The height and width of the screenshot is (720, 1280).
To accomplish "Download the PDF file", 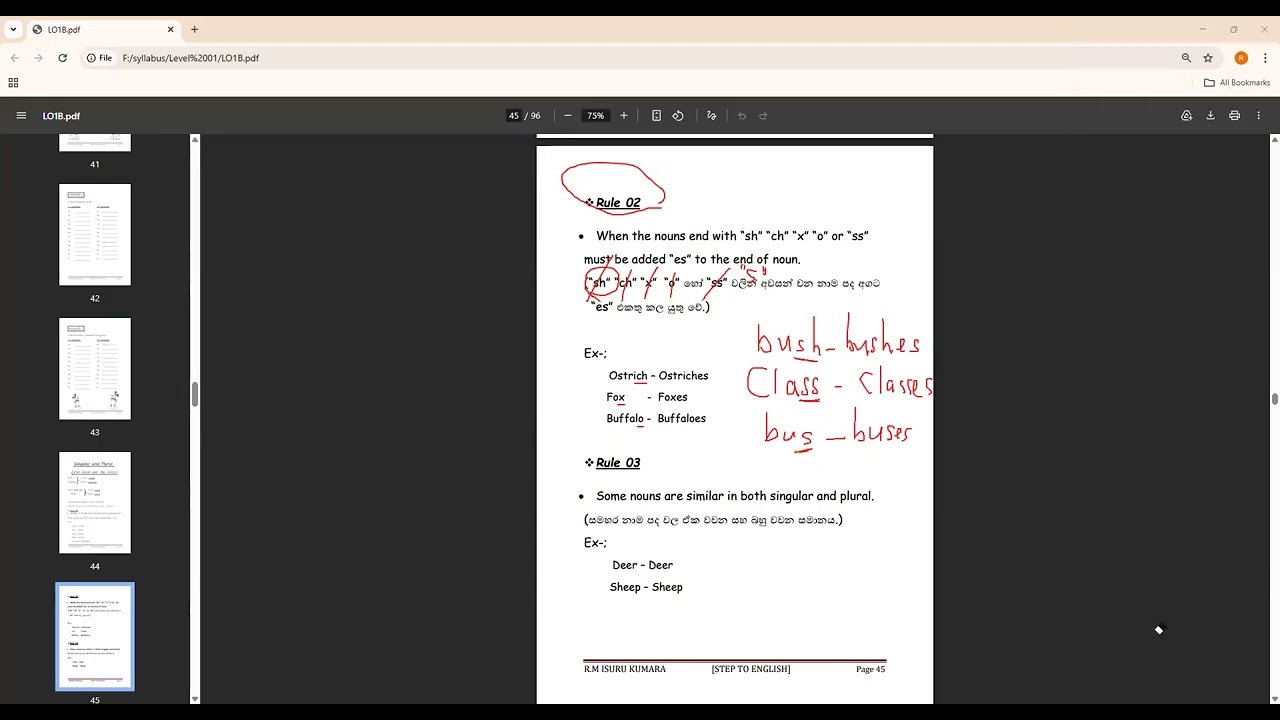I will pos(1210,116).
